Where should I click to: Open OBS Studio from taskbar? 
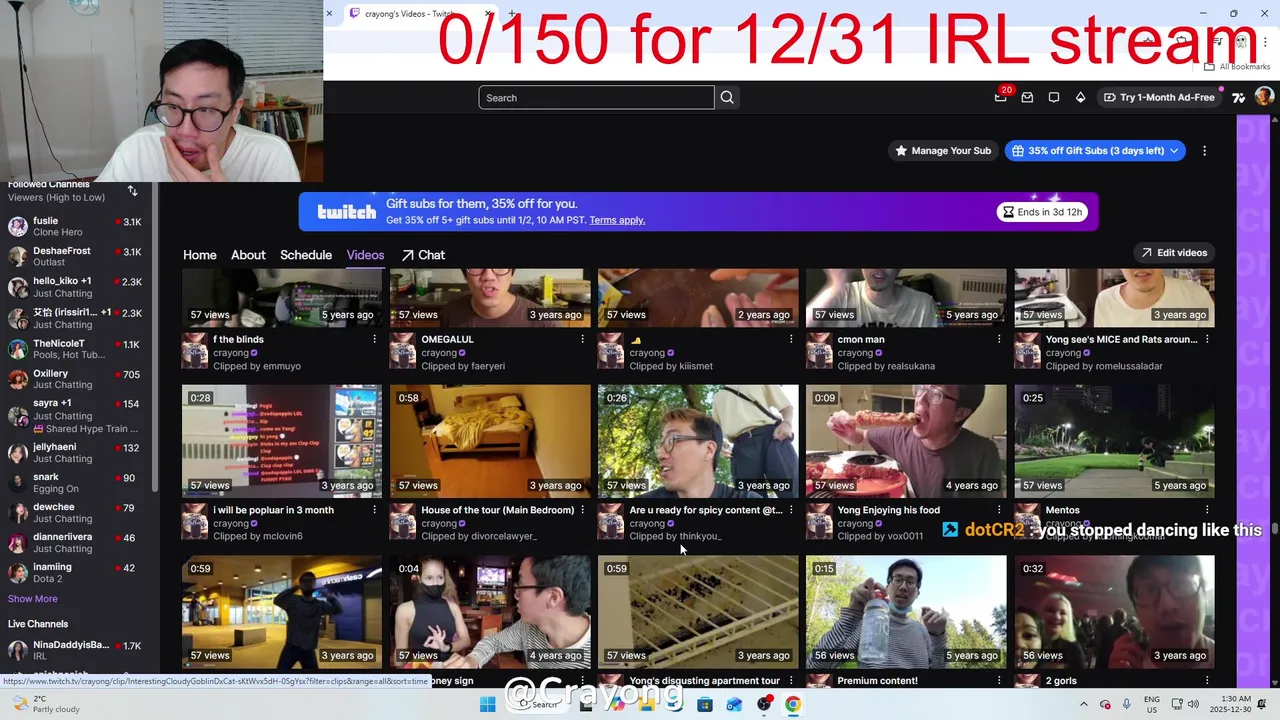[x=764, y=704]
